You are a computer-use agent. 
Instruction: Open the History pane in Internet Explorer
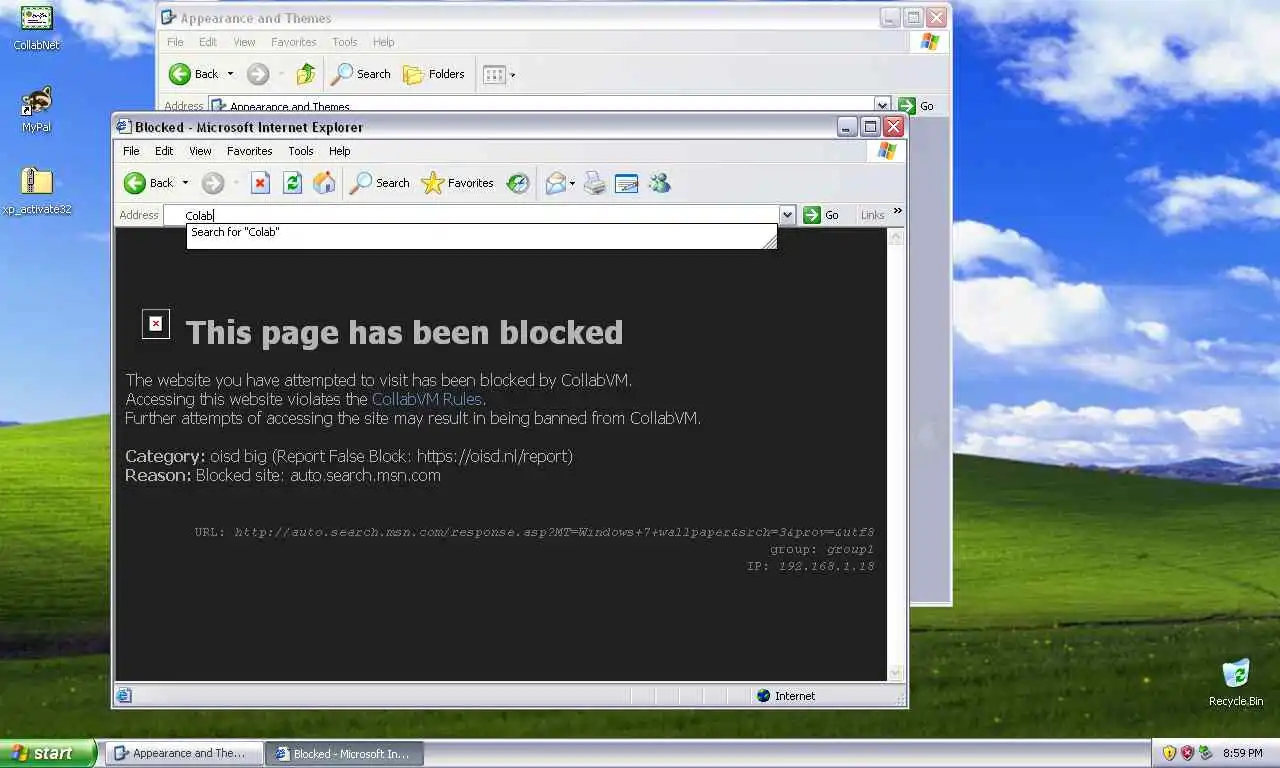point(517,183)
